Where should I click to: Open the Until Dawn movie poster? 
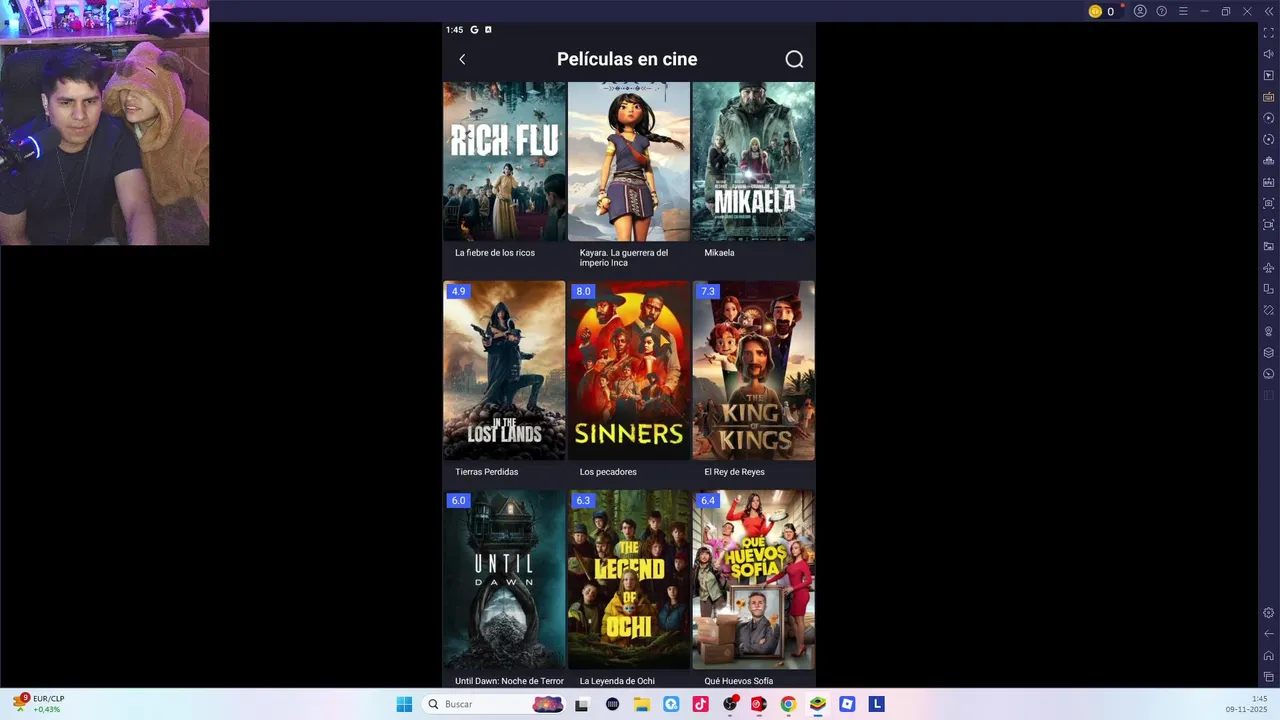click(x=504, y=579)
